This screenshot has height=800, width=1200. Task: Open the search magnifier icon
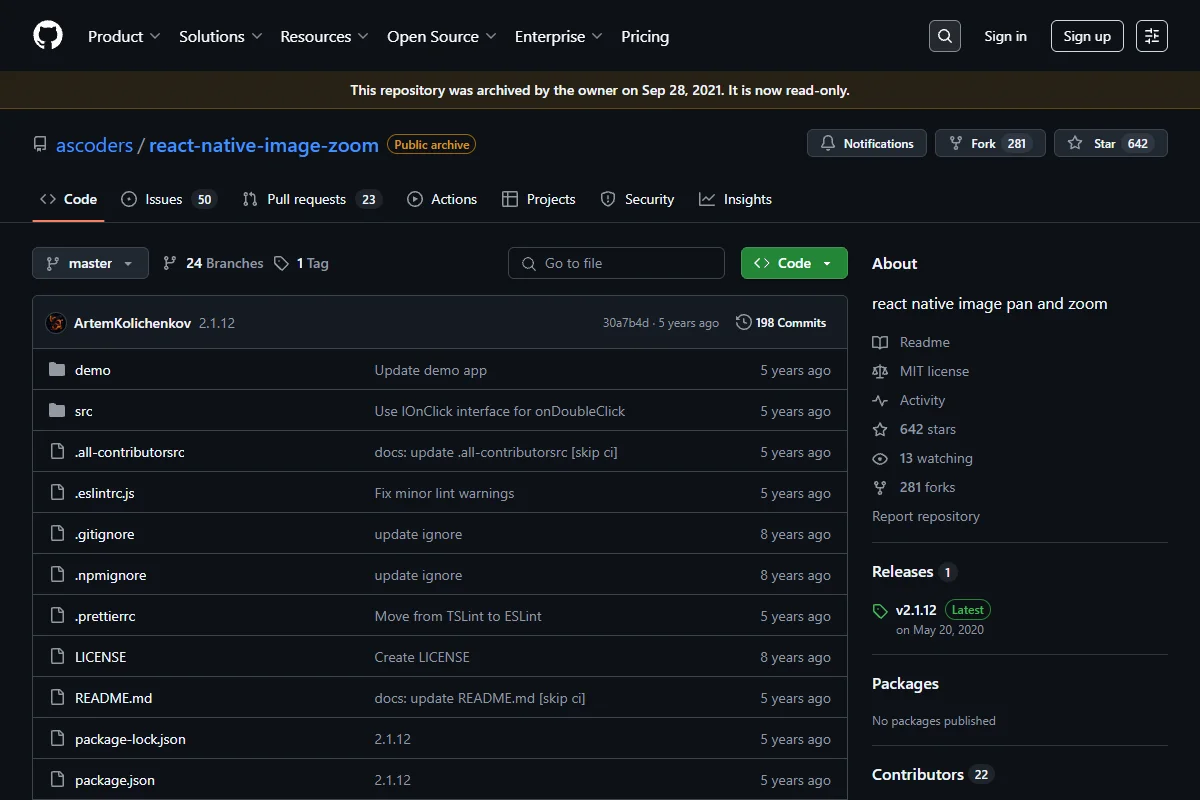945,36
